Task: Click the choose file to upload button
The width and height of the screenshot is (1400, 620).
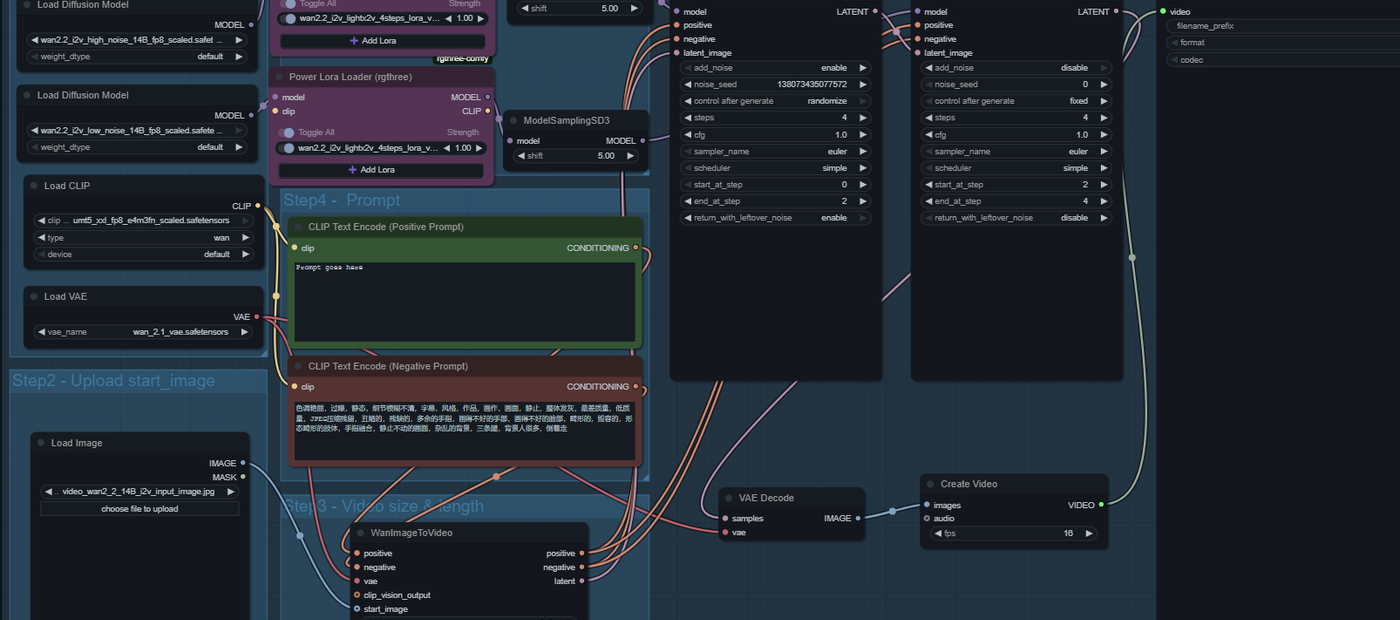Action: coord(140,509)
